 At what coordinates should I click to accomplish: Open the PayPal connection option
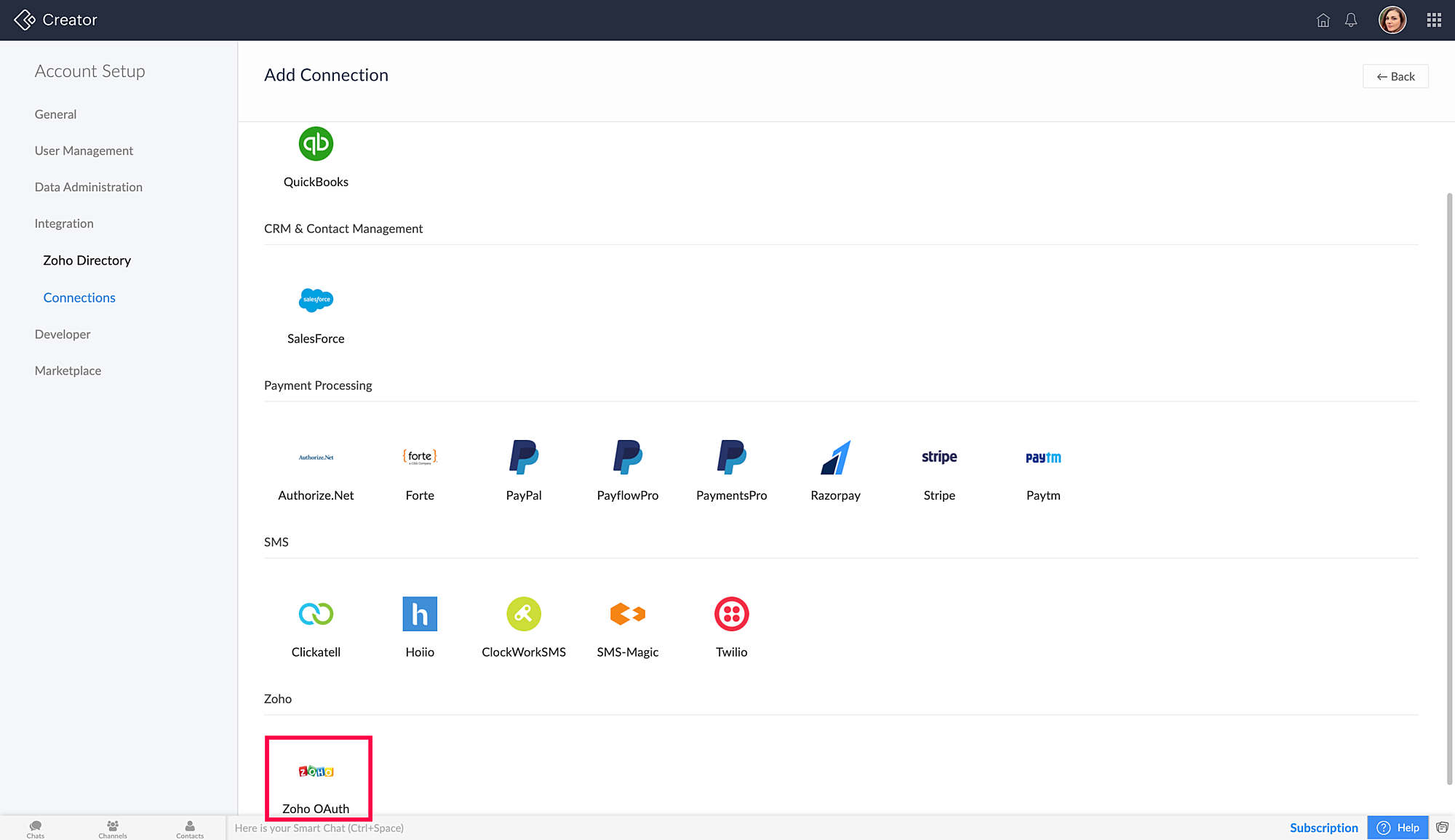[x=524, y=457]
